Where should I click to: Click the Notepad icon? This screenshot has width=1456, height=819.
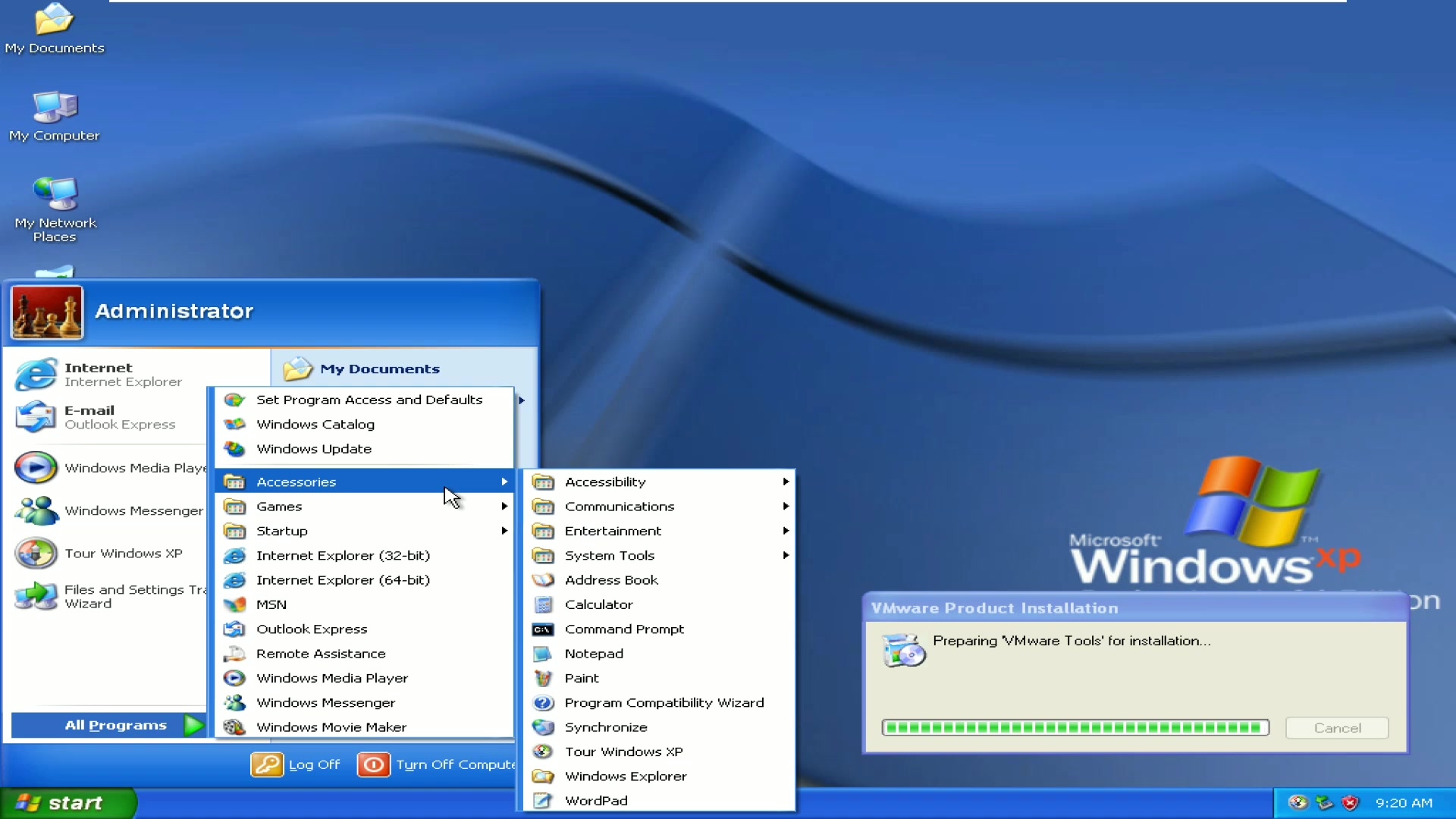pos(543,654)
